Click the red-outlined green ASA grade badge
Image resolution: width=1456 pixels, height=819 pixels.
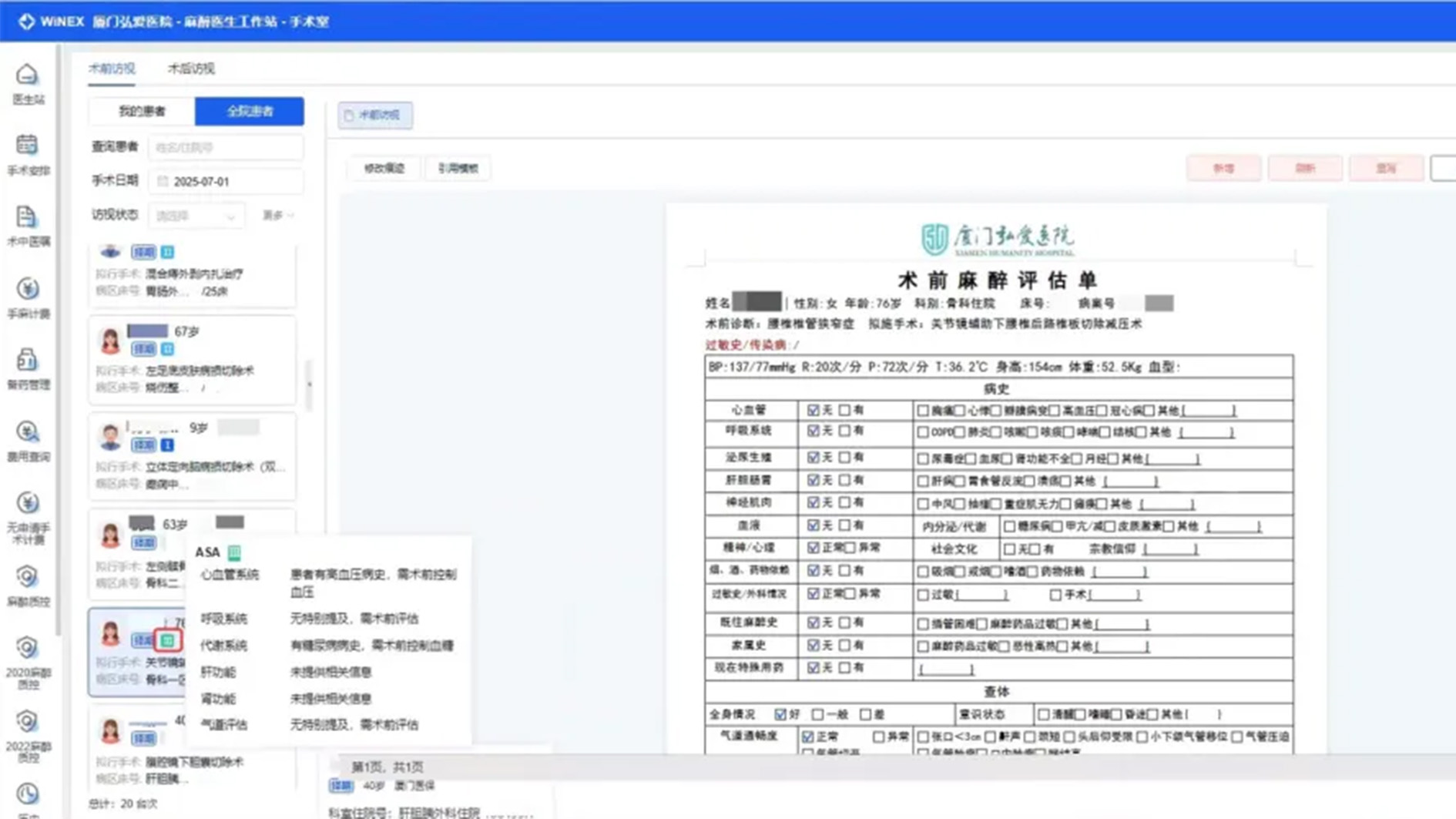coord(167,640)
